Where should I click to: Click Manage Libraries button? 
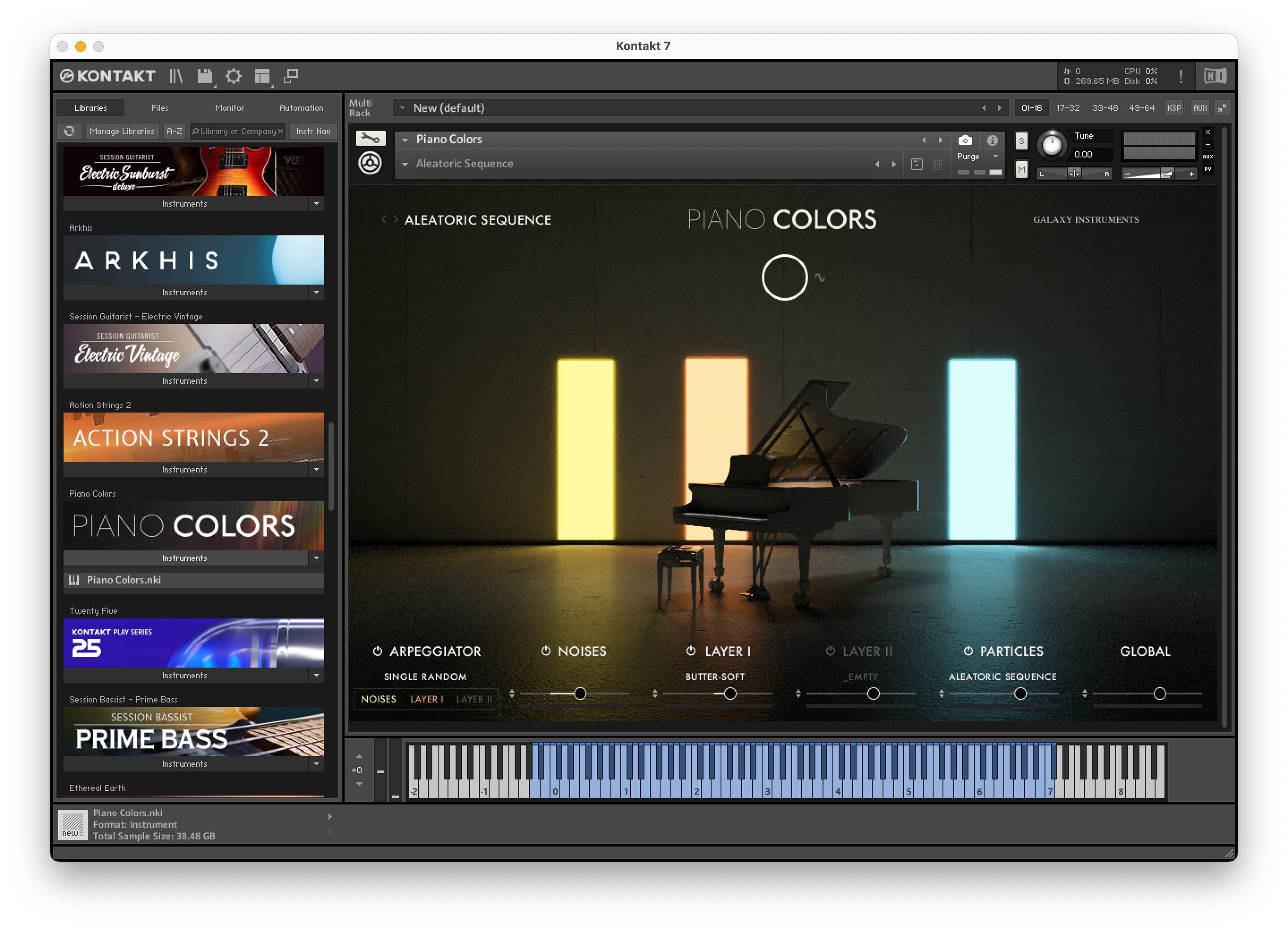coord(122,131)
